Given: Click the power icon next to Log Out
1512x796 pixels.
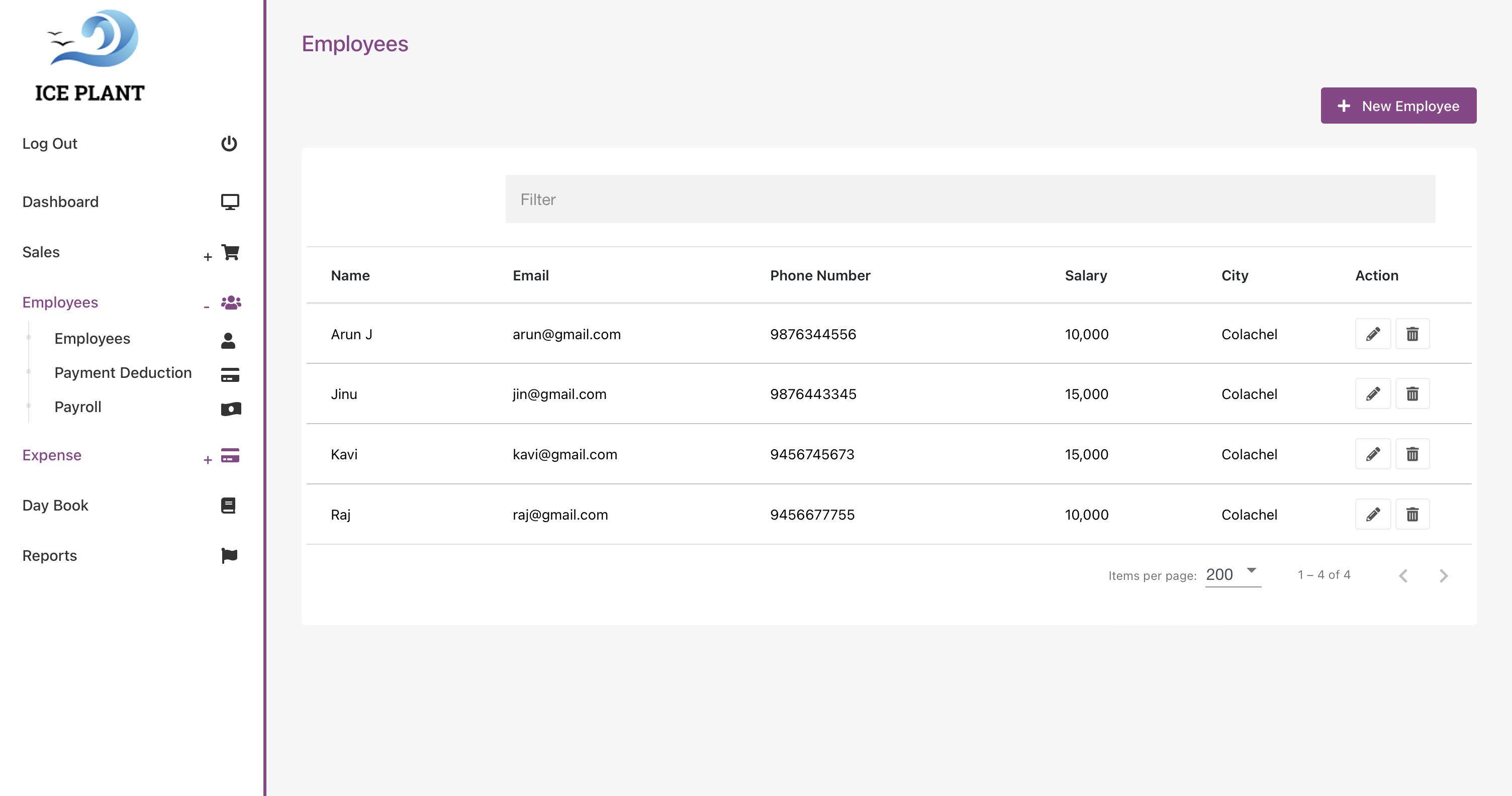Looking at the screenshot, I should pyautogui.click(x=229, y=144).
